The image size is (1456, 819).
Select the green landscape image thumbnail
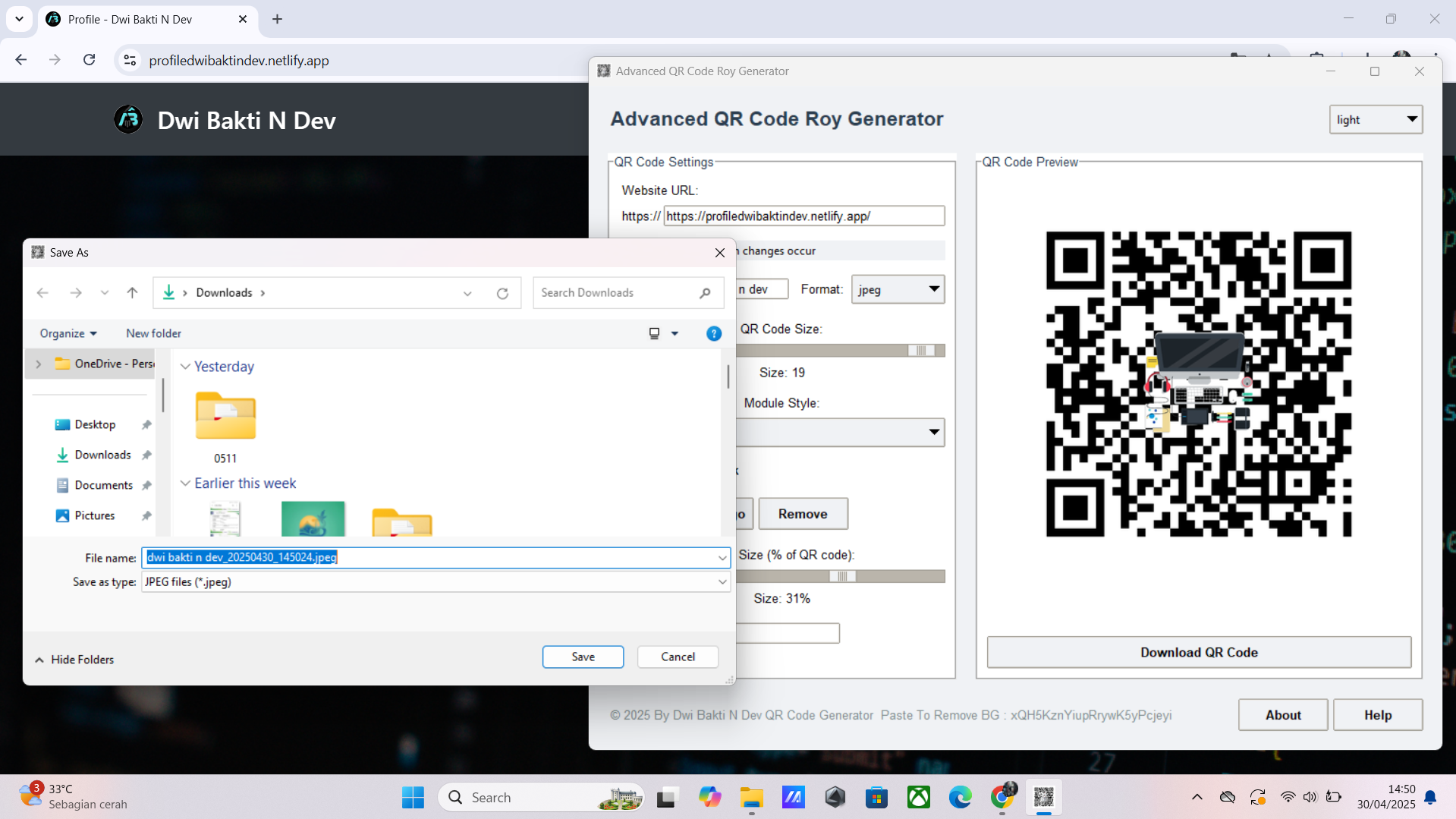(313, 519)
